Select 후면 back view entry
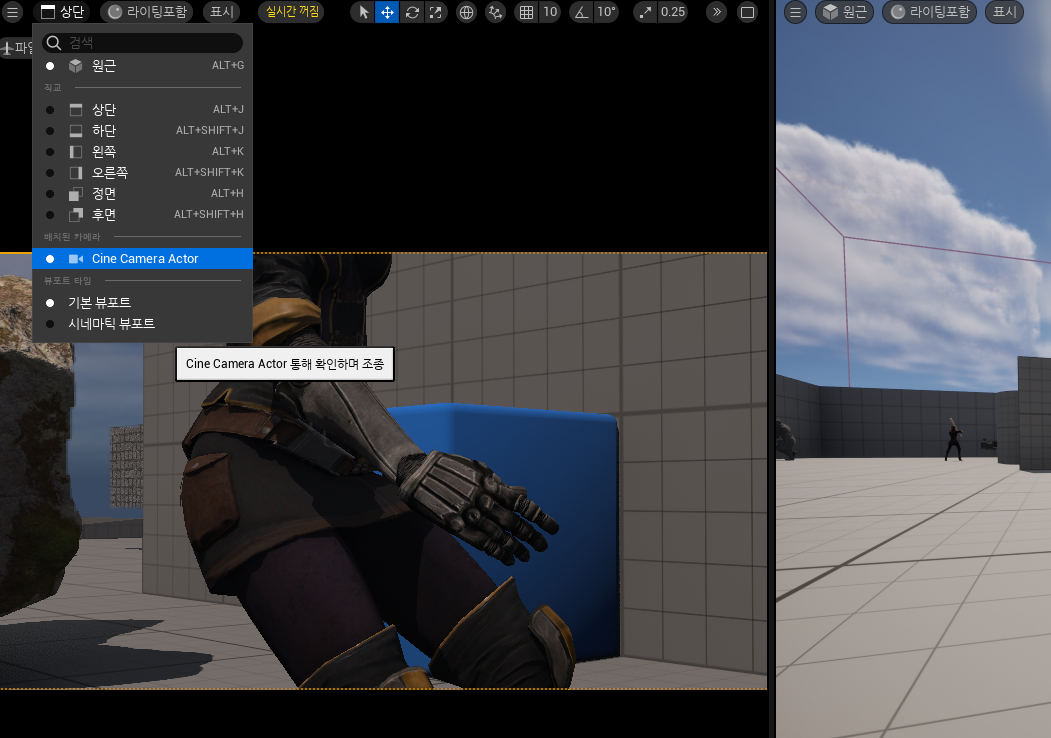 coord(143,214)
